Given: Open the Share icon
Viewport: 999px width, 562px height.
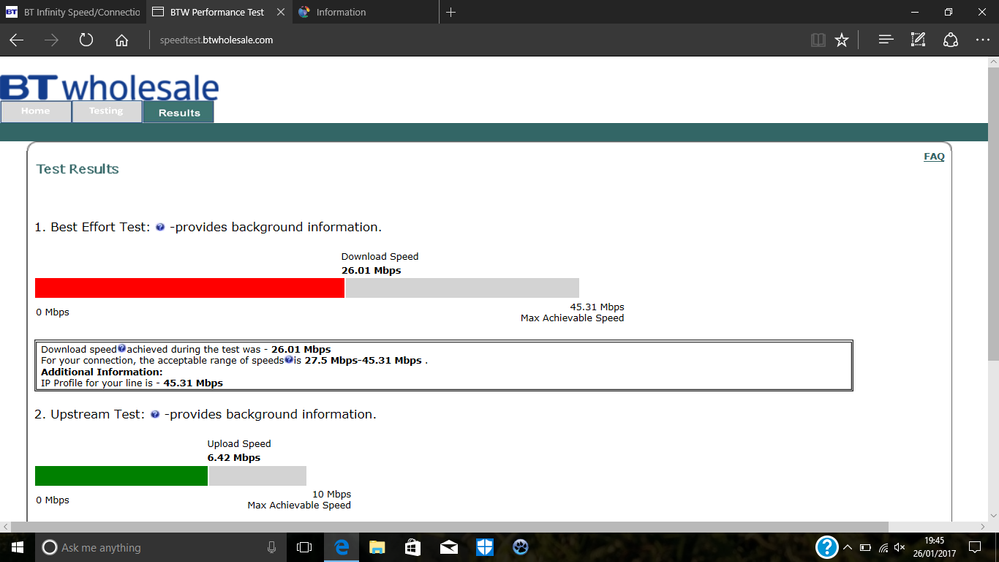Looking at the screenshot, I should coord(950,40).
